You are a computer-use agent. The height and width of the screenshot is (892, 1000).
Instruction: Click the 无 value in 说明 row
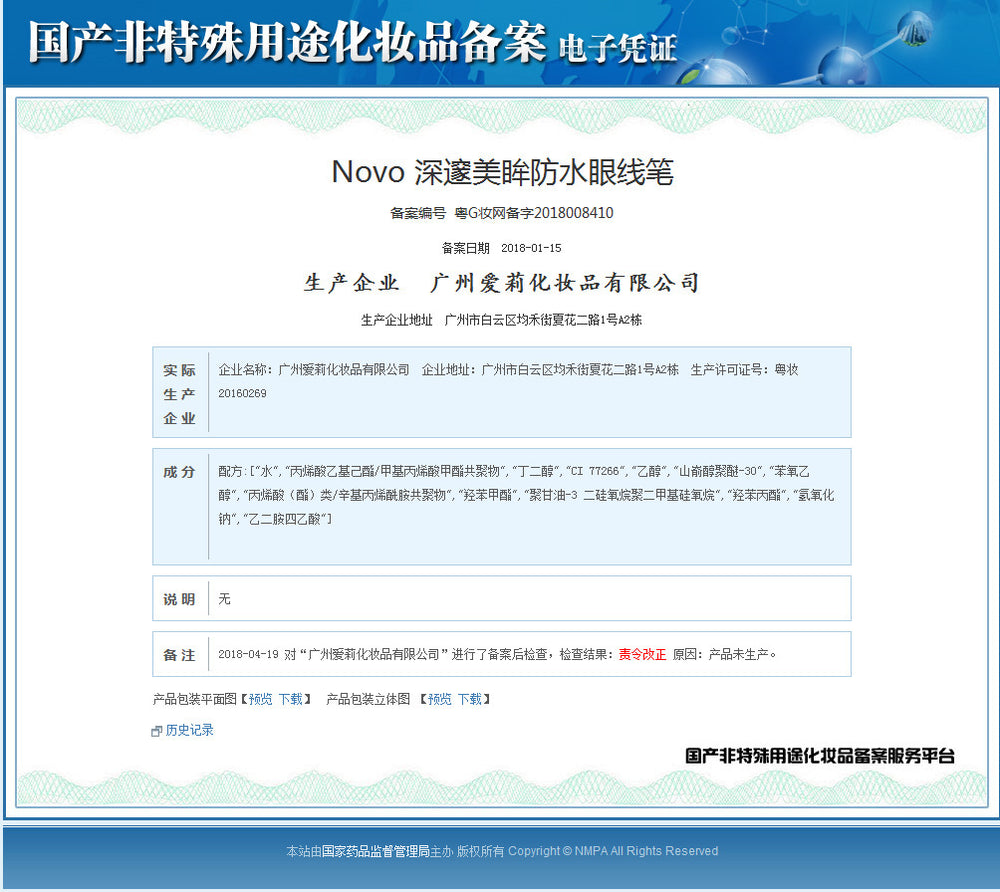(224, 599)
